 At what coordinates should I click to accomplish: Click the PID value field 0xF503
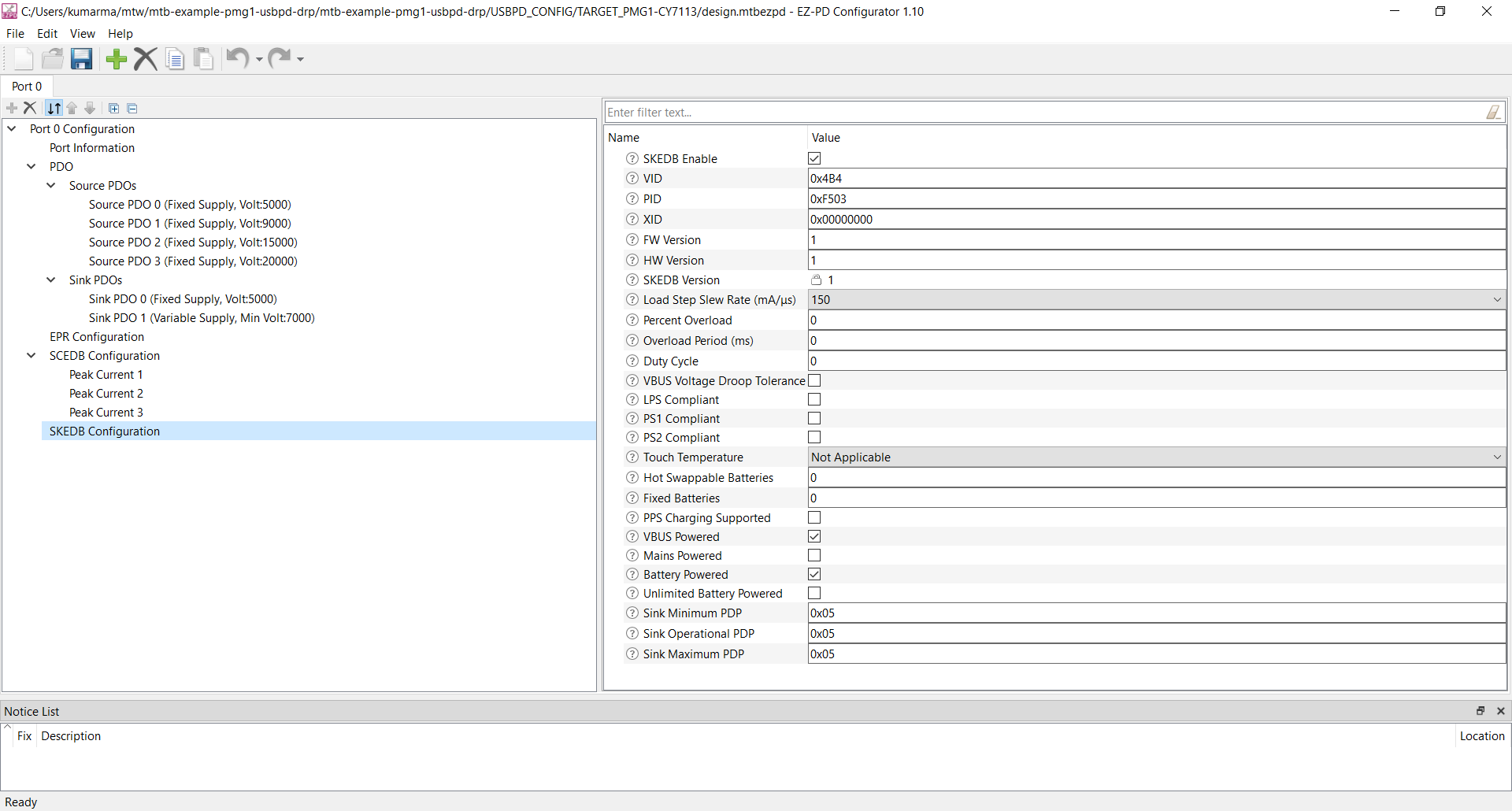1157,199
